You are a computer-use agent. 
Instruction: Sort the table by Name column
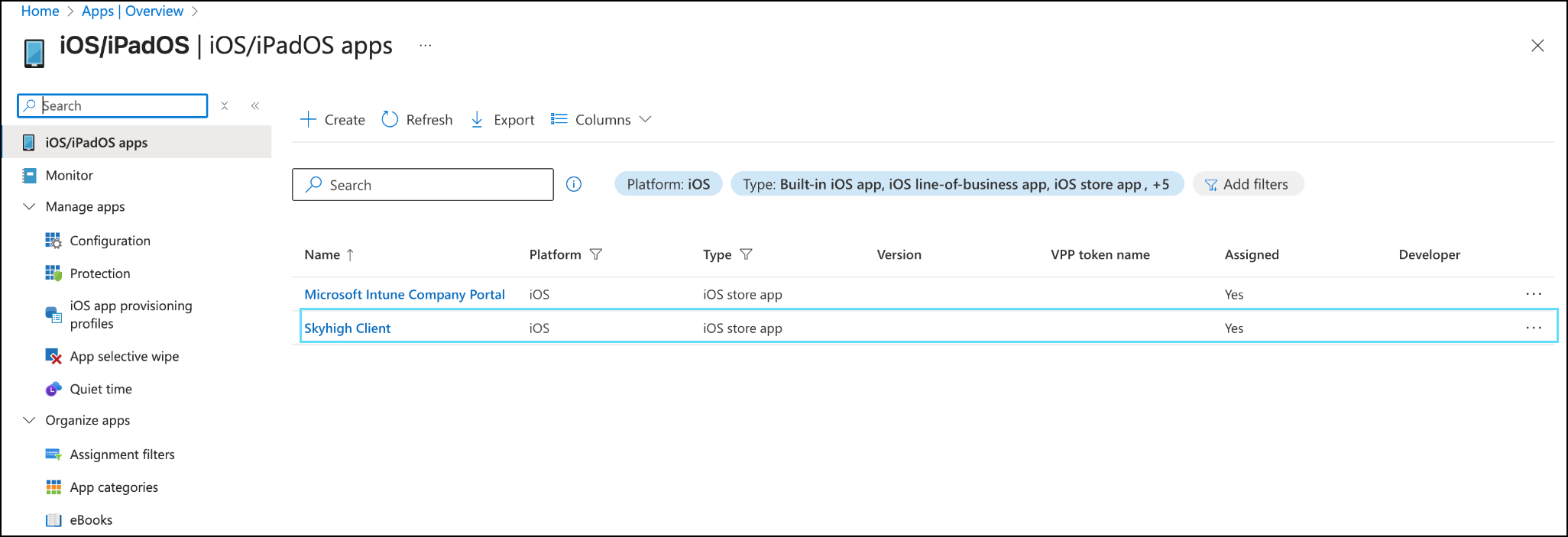tap(322, 254)
